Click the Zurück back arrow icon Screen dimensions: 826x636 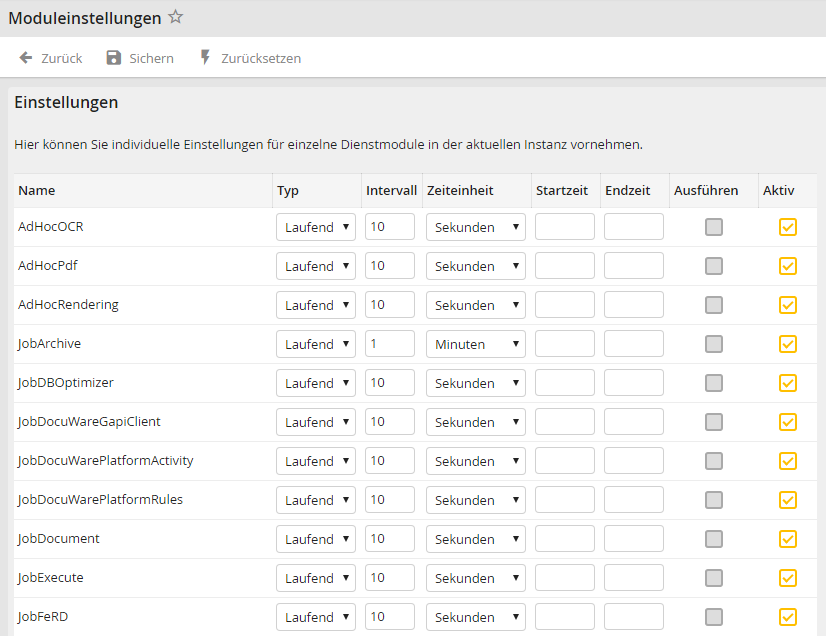point(26,58)
